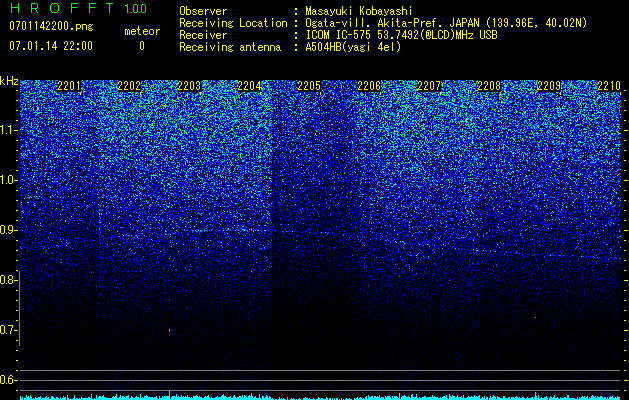Click the Receiving antenna label
This screenshot has width=629, height=400.
click(230, 47)
